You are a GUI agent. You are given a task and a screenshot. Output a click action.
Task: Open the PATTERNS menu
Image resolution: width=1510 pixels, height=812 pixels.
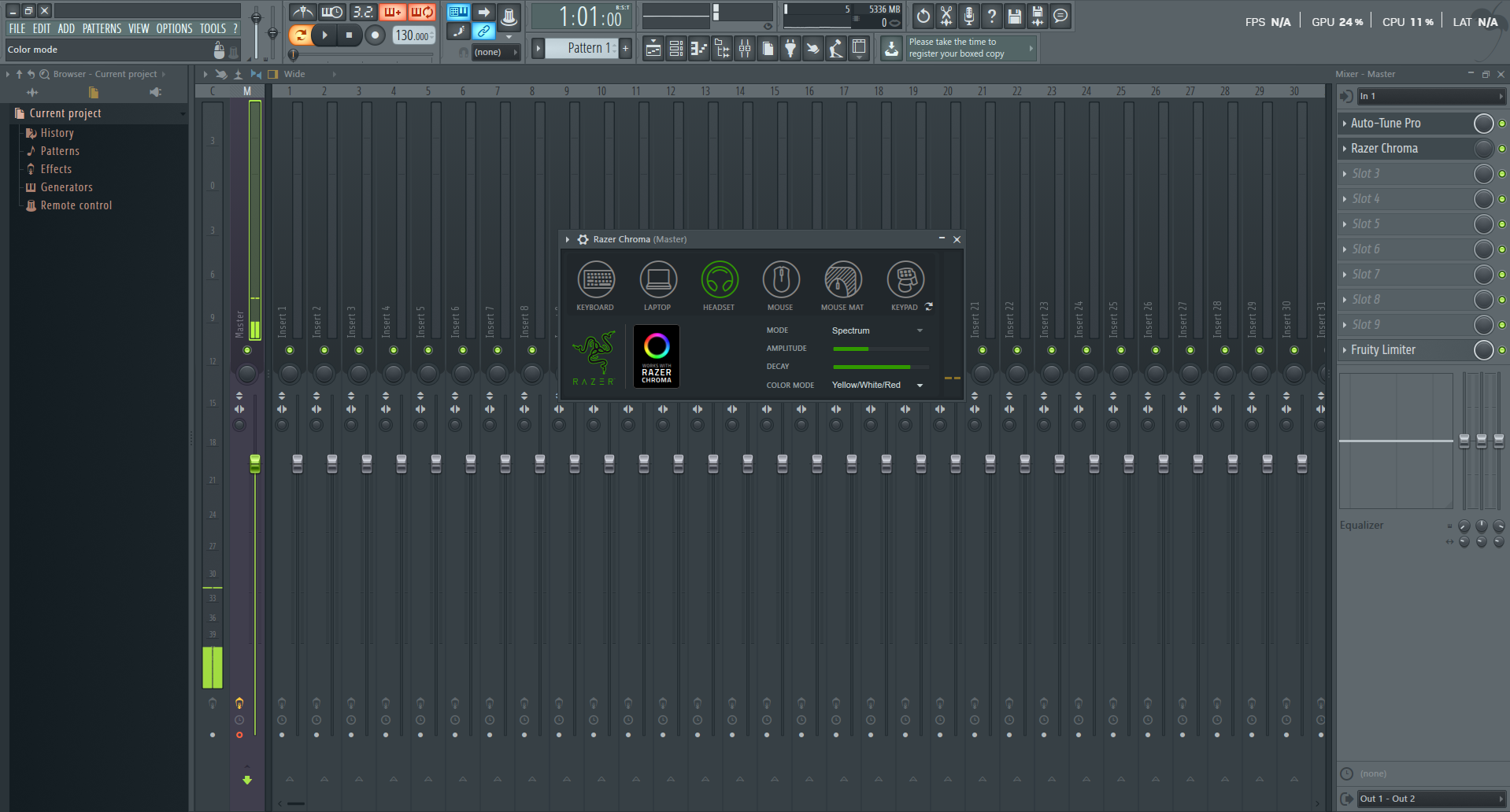[102, 28]
